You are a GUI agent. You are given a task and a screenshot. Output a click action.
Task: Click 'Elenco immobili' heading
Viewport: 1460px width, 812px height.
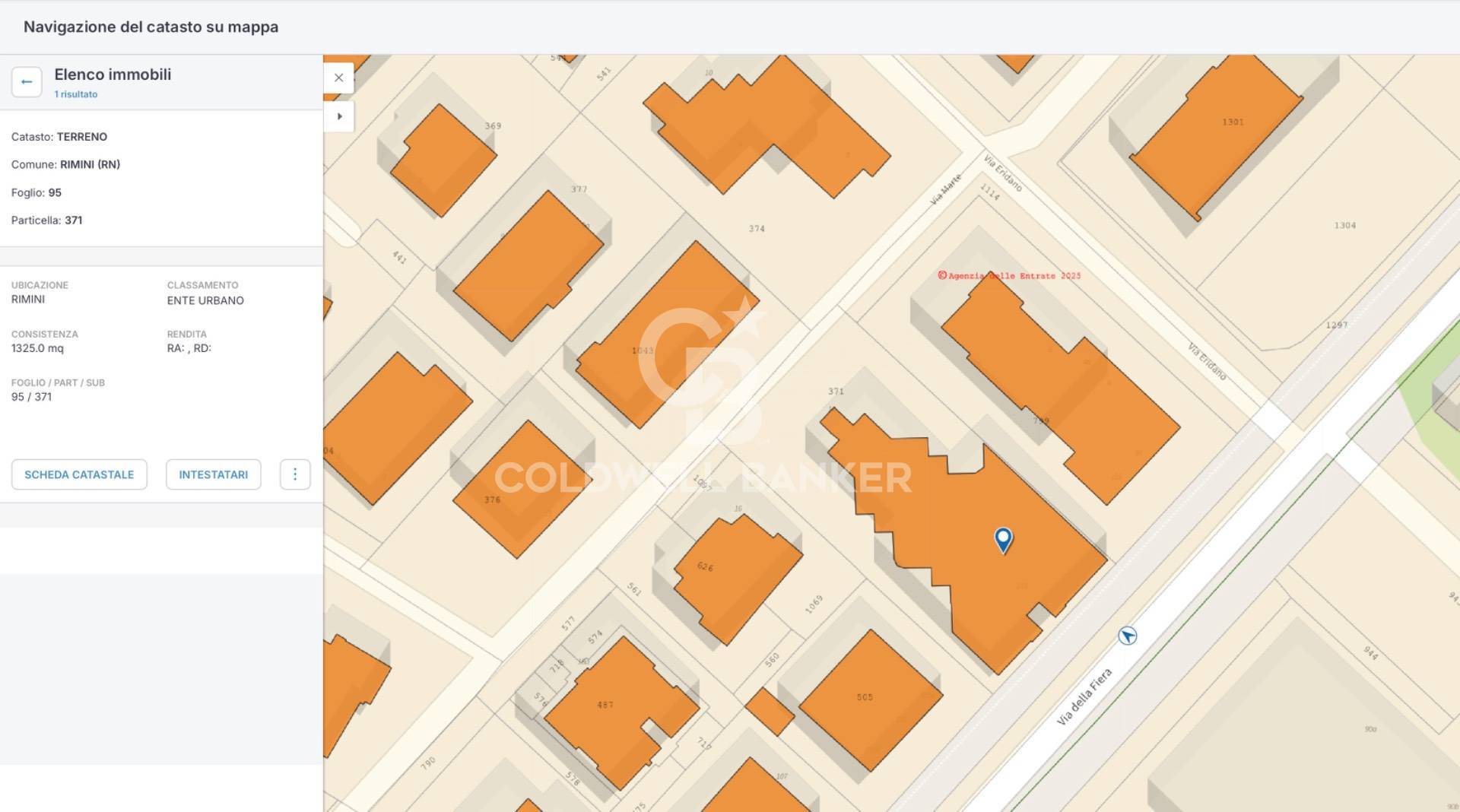click(x=113, y=75)
